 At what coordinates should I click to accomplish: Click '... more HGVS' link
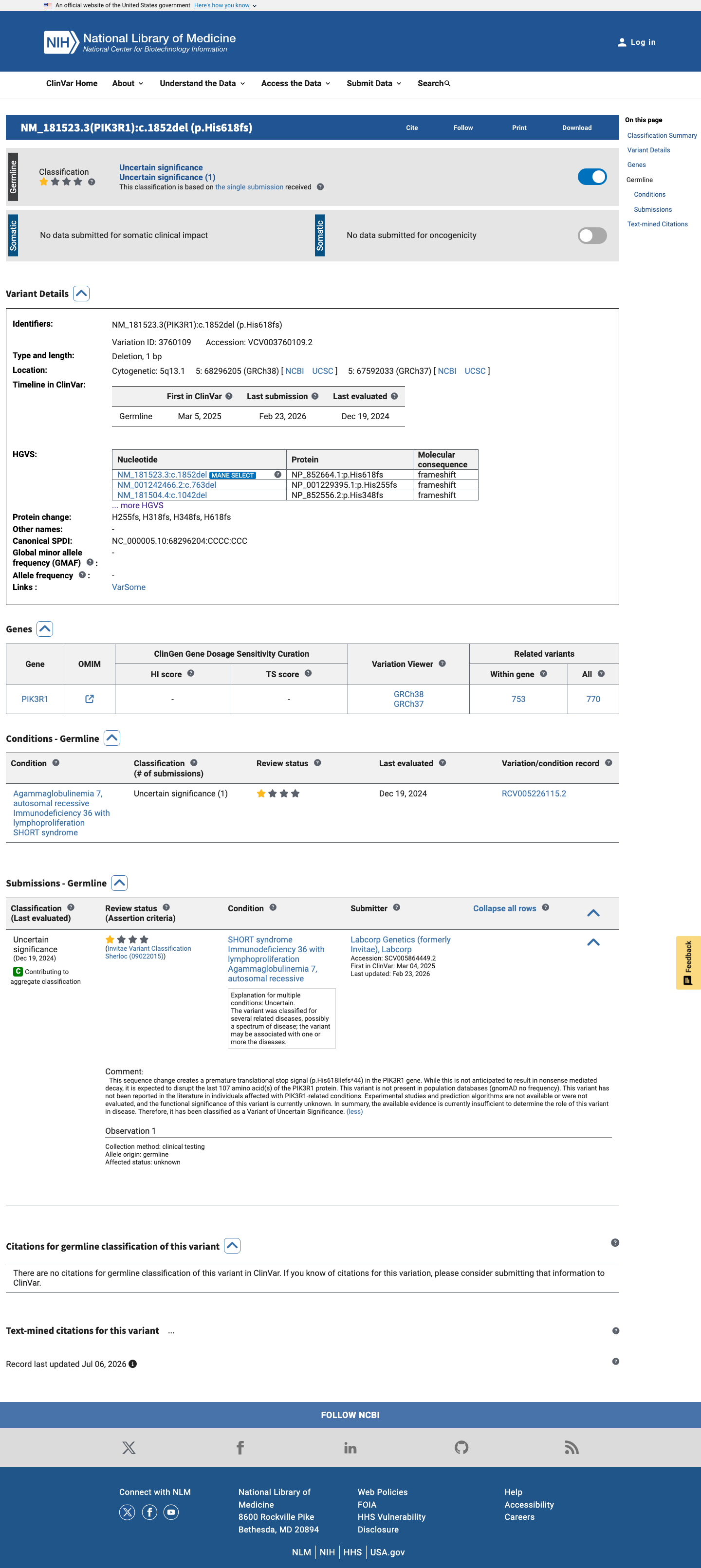click(137, 506)
